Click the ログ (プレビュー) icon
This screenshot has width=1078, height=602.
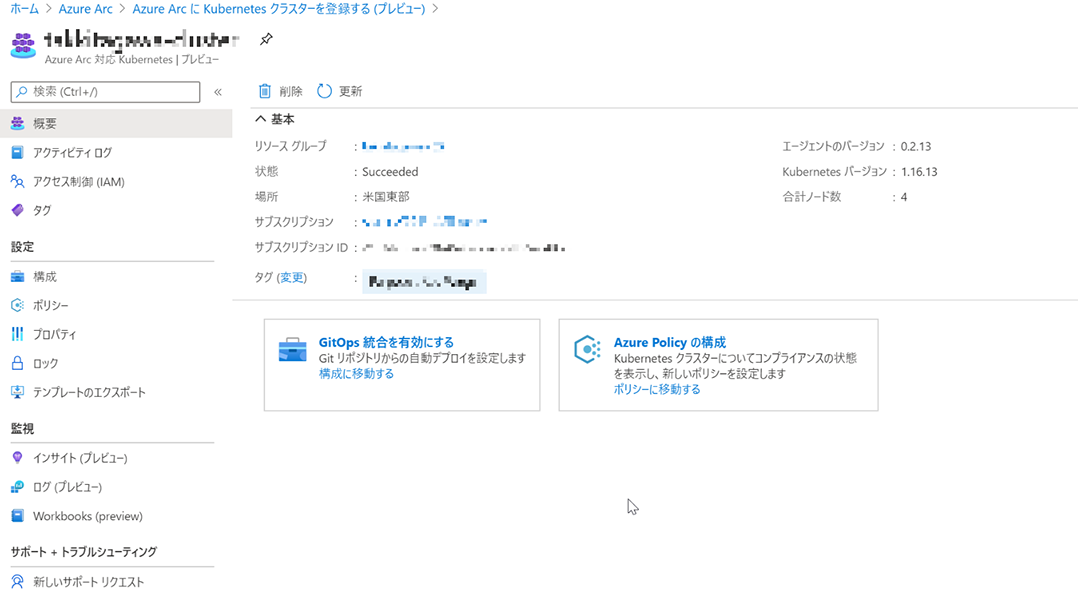click(18, 487)
